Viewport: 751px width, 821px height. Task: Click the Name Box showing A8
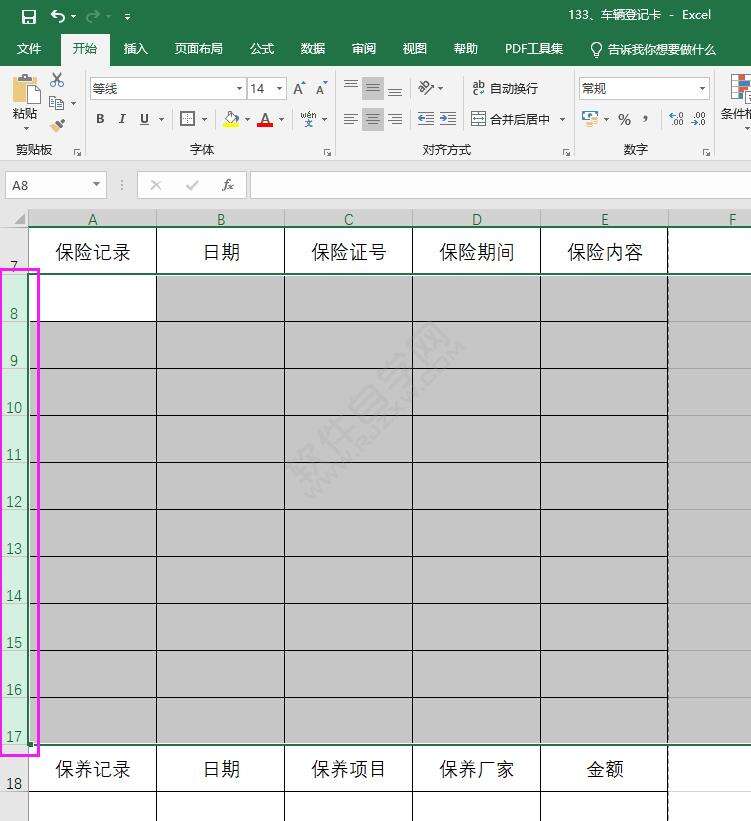56,185
